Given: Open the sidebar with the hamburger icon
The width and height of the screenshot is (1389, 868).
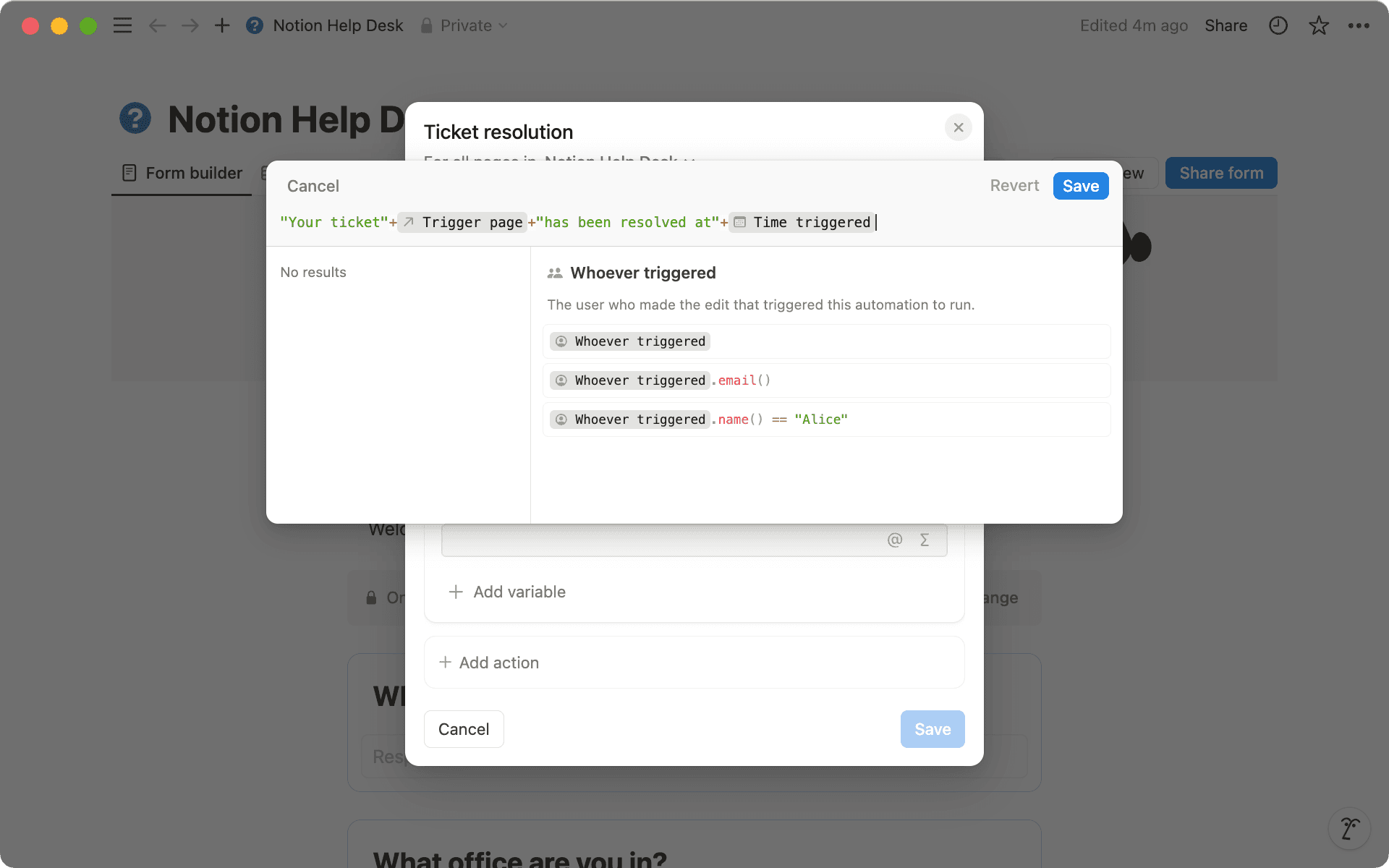Looking at the screenshot, I should click(122, 25).
